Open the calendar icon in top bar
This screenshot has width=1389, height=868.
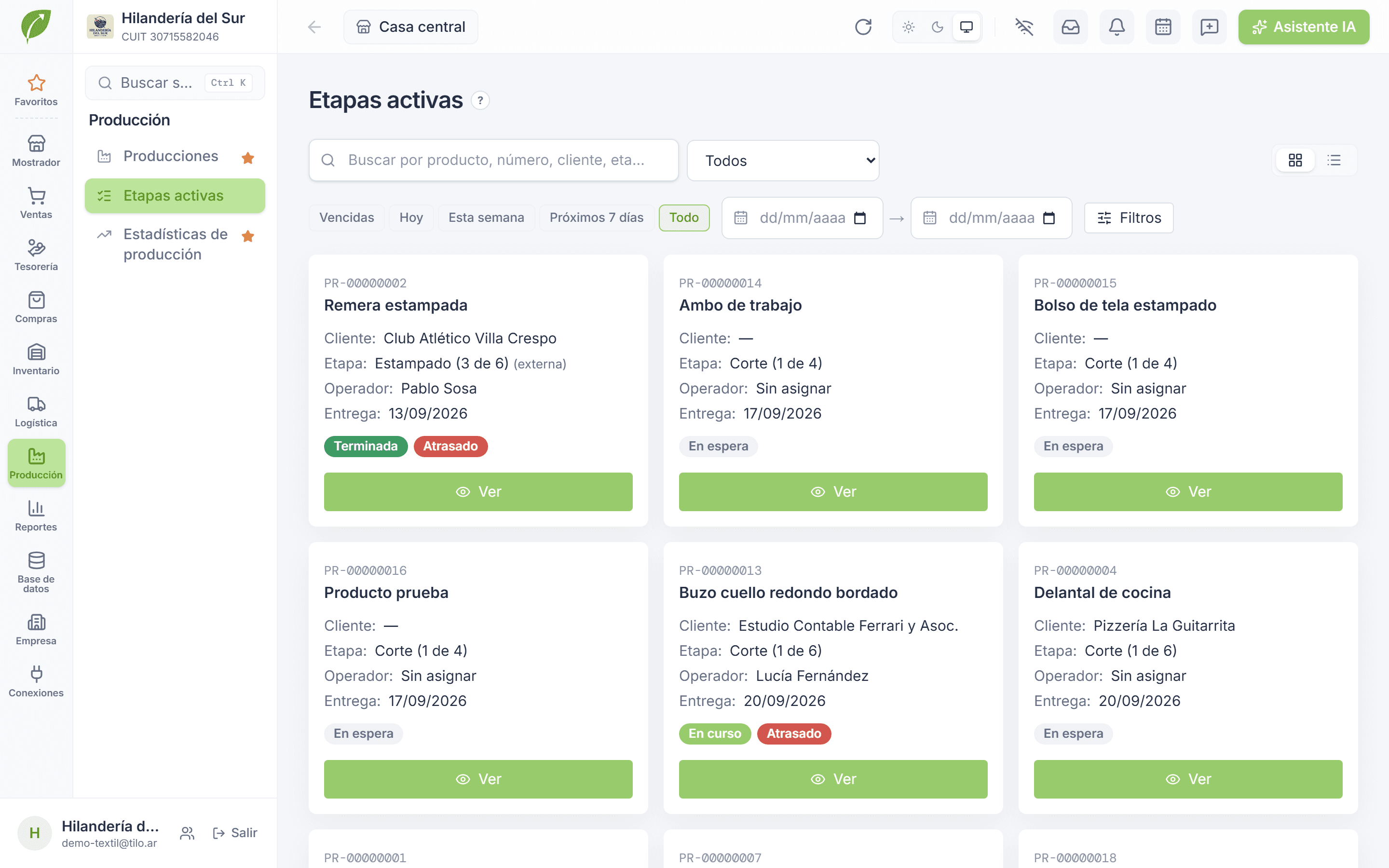pos(1163,27)
